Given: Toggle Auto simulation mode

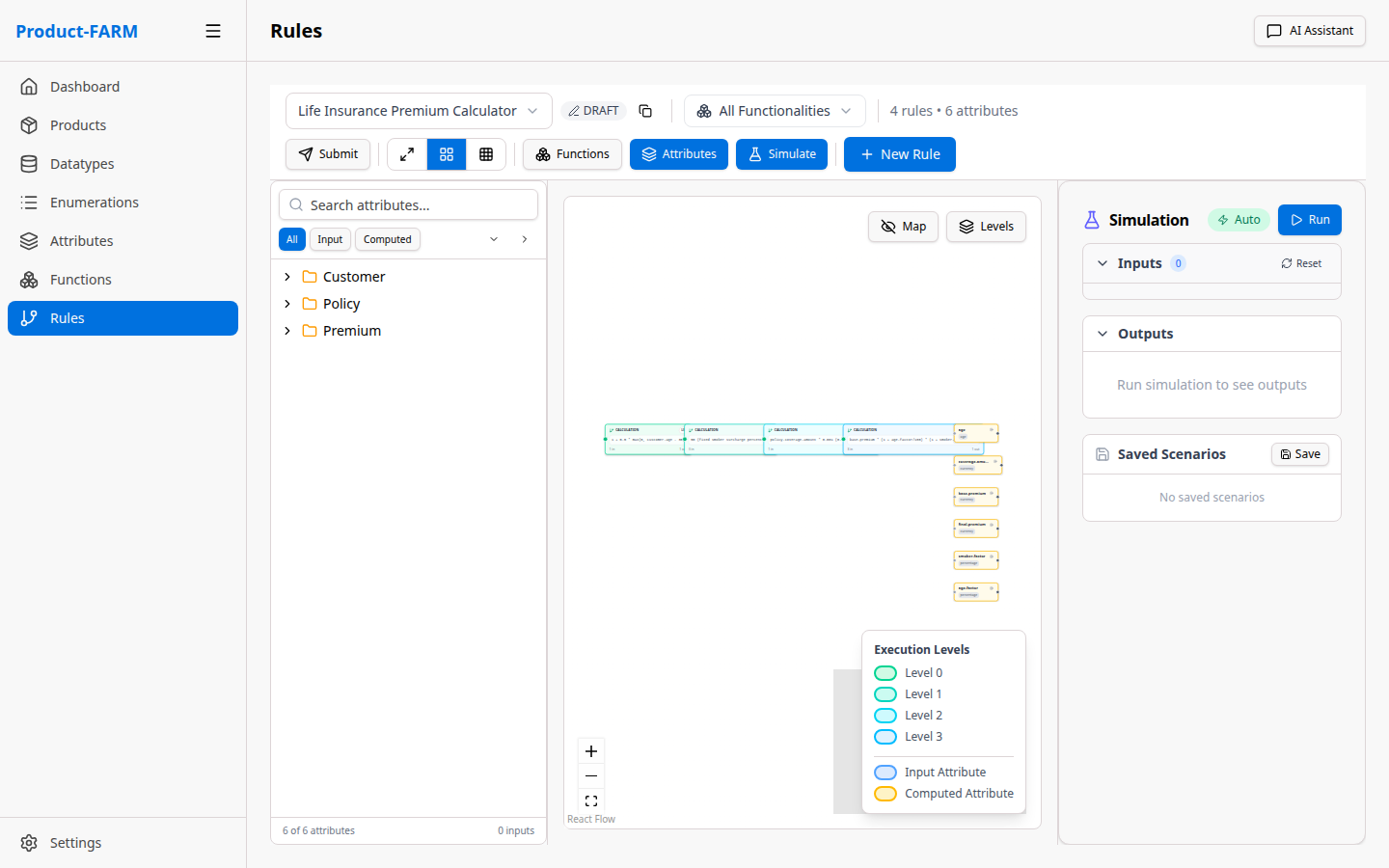Looking at the screenshot, I should [x=1239, y=220].
